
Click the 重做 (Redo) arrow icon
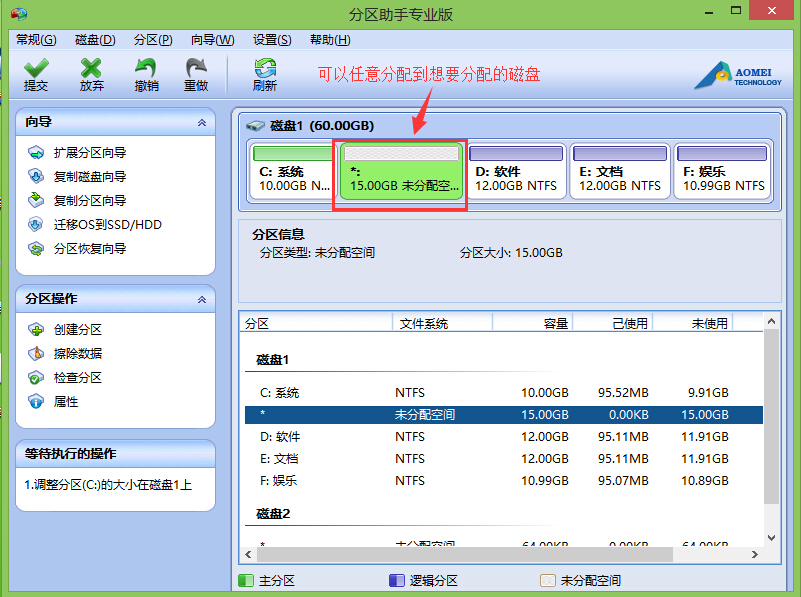click(196, 68)
